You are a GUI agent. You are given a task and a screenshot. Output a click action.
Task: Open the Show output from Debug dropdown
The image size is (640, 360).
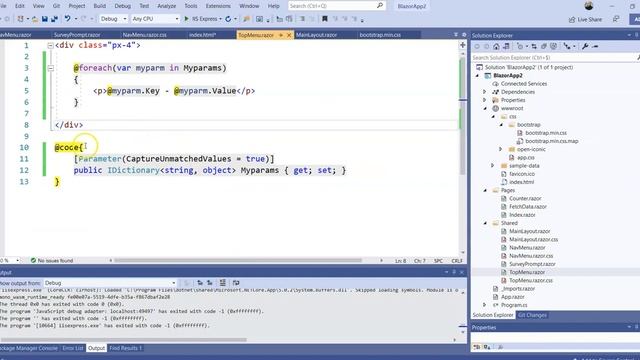tap(110, 283)
